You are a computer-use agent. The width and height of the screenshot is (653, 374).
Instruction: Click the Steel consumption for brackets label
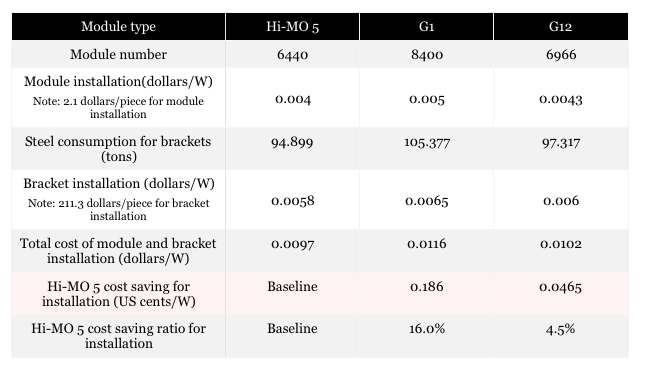[119, 149]
